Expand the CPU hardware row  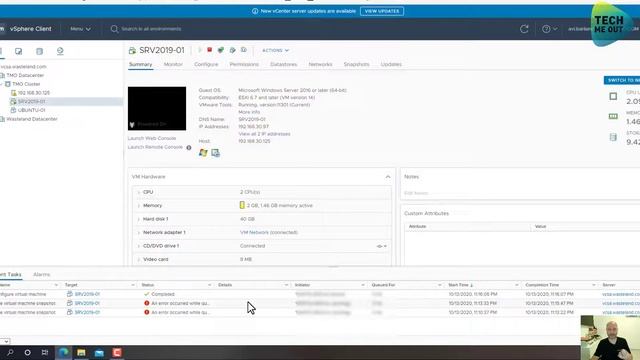[138, 192]
